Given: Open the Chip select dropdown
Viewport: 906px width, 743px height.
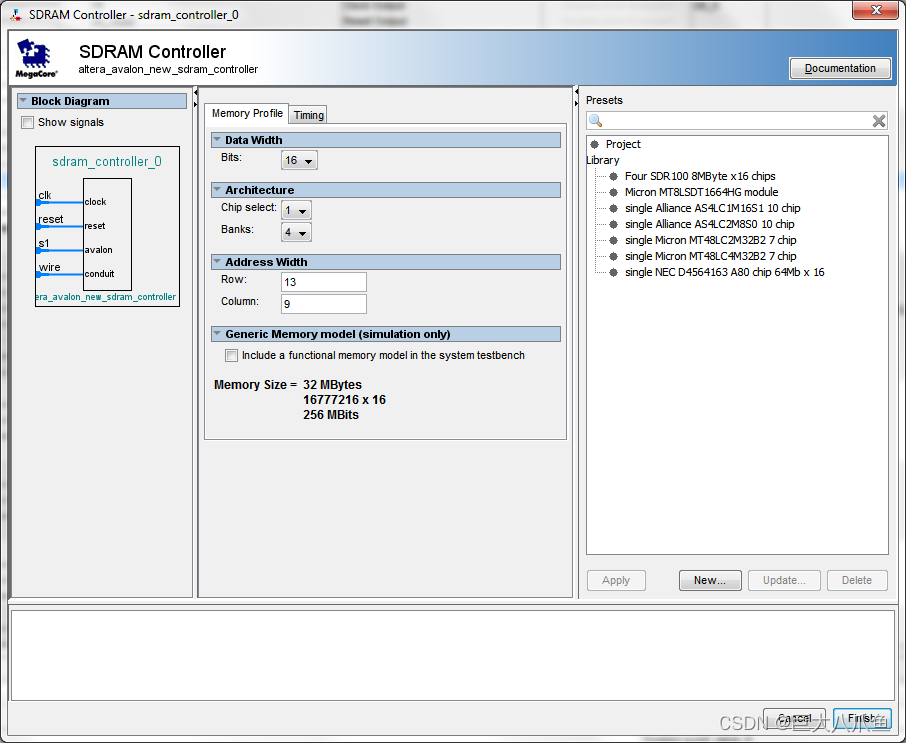Looking at the screenshot, I should click(296, 210).
